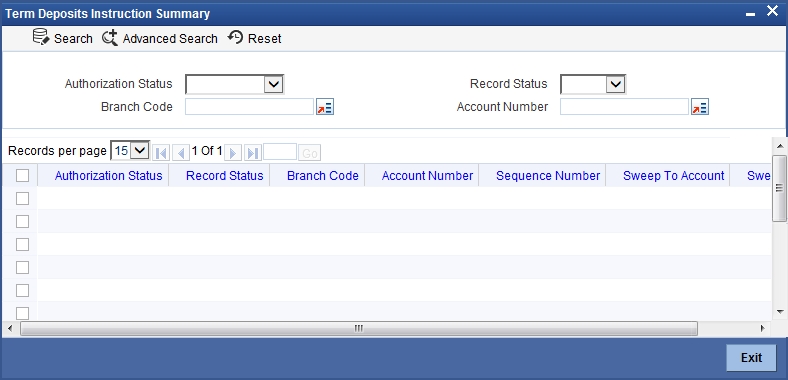The image size is (788, 380).
Task: Go to next page of records
Action: point(233,153)
